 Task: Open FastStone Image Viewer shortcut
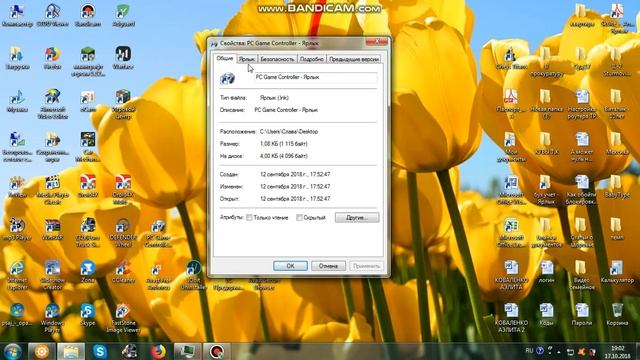[x=123, y=318]
